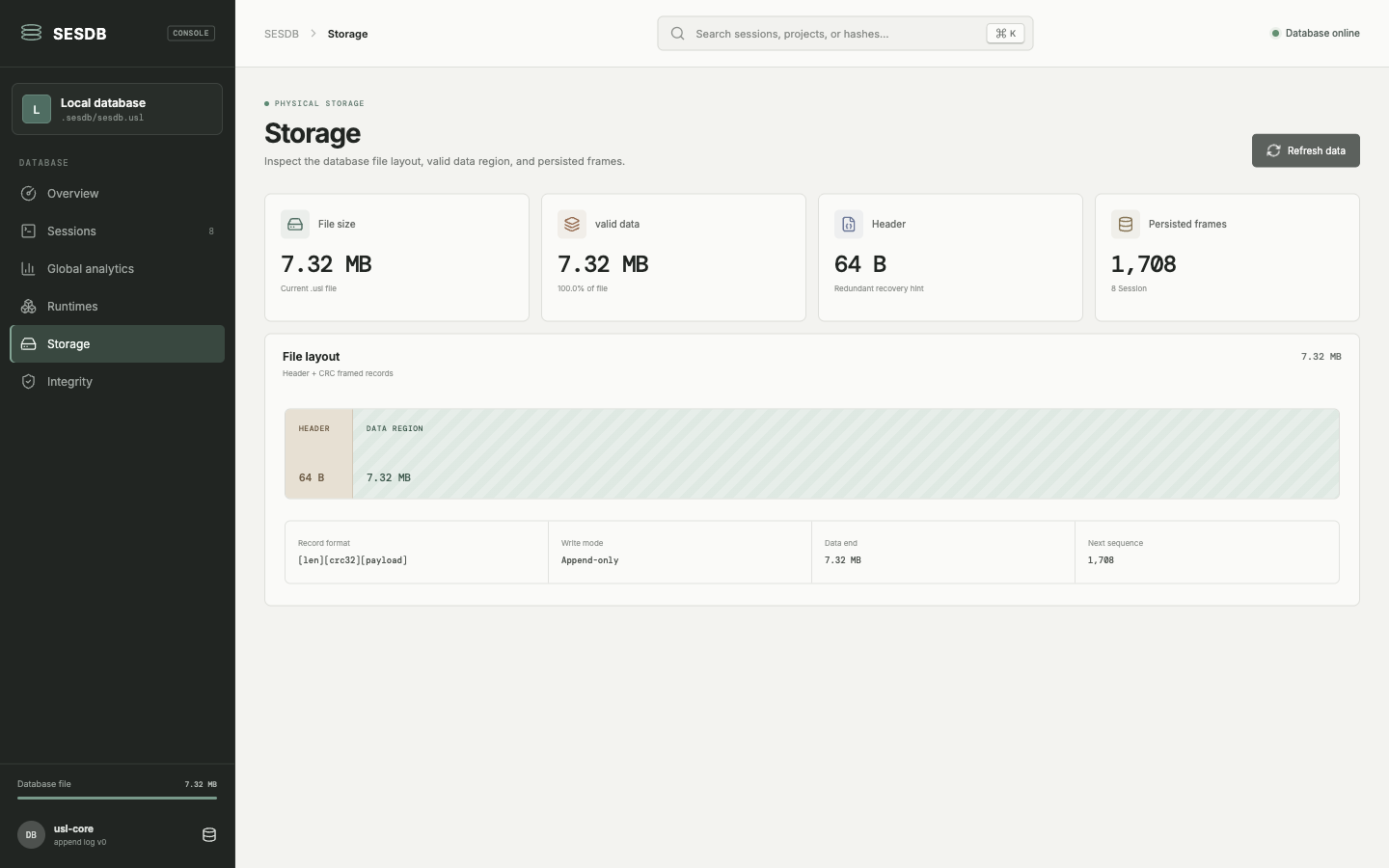The height and width of the screenshot is (868, 1389).
Task: Go to Sessions in the sidebar
Action: click(117, 231)
